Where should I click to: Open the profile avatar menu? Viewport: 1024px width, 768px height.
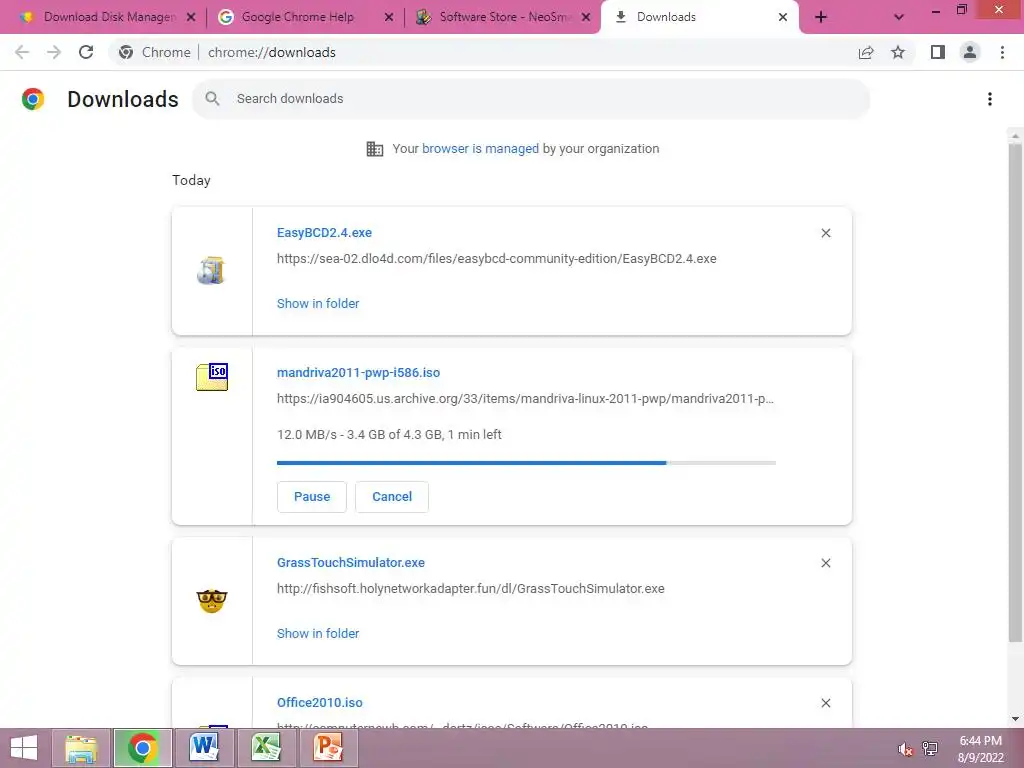[970, 52]
